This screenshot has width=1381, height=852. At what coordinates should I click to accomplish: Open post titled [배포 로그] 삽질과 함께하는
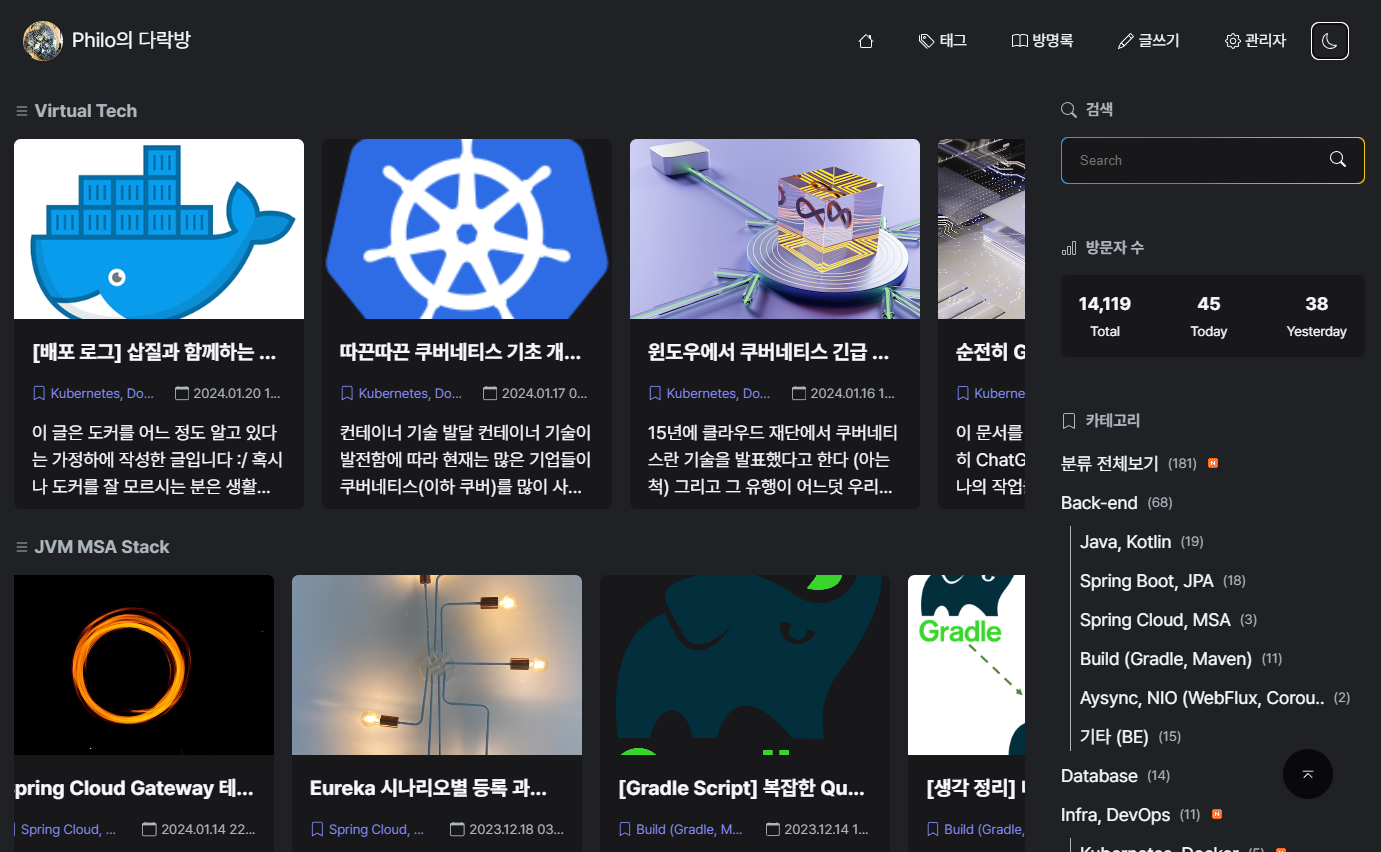[154, 352]
